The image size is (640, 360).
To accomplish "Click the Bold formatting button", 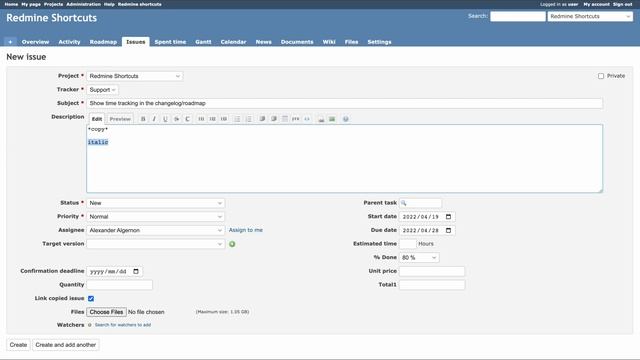I will click(143, 119).
